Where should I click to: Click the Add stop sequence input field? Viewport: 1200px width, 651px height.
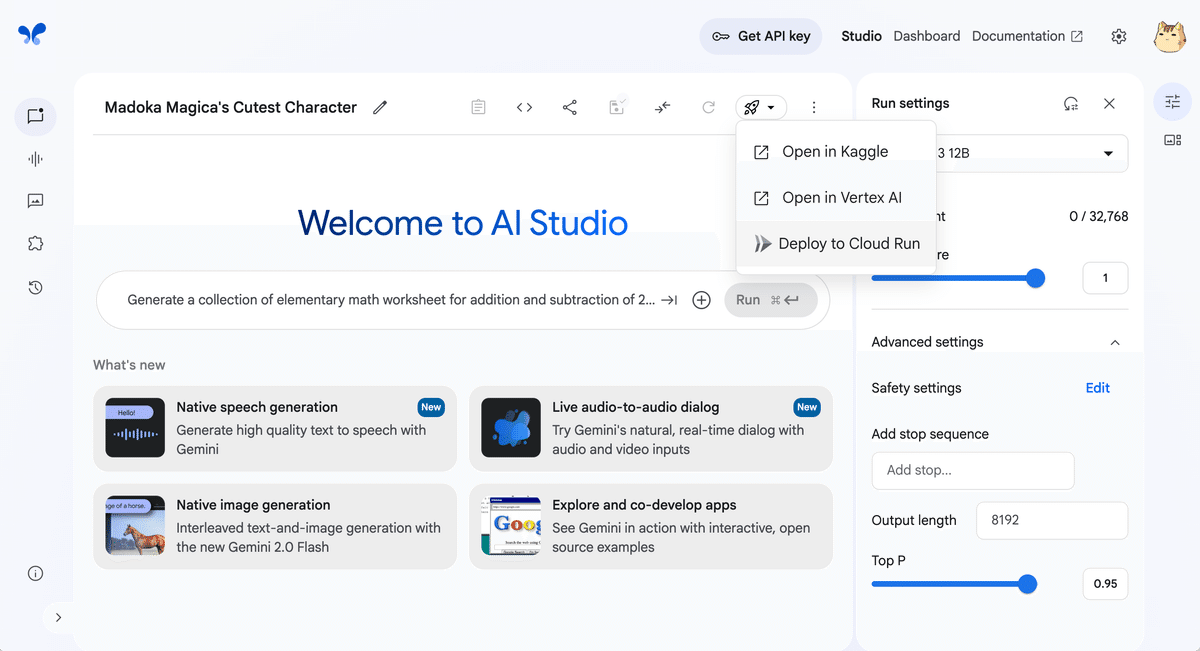[972, 470]
